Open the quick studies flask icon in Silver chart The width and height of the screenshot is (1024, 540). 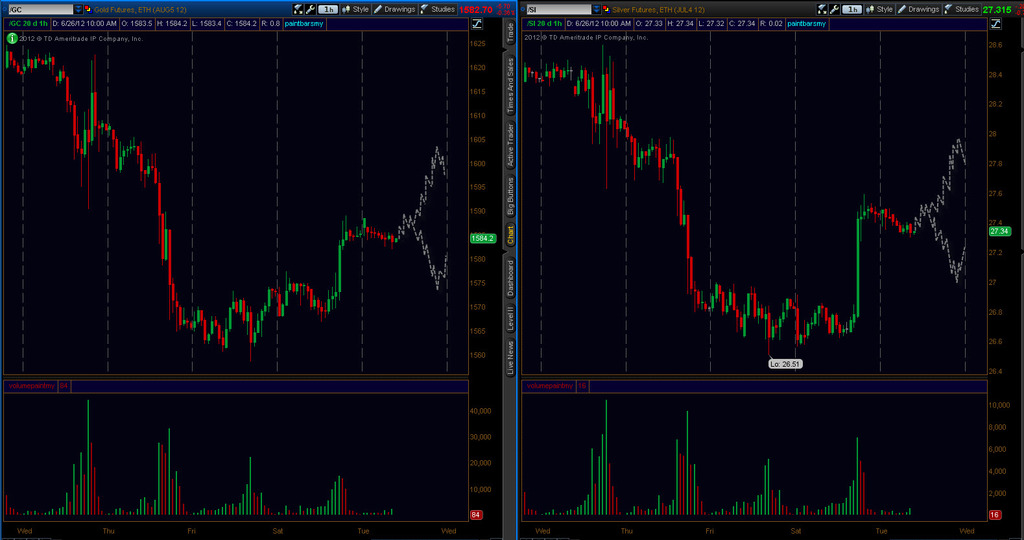coord(822,9)
